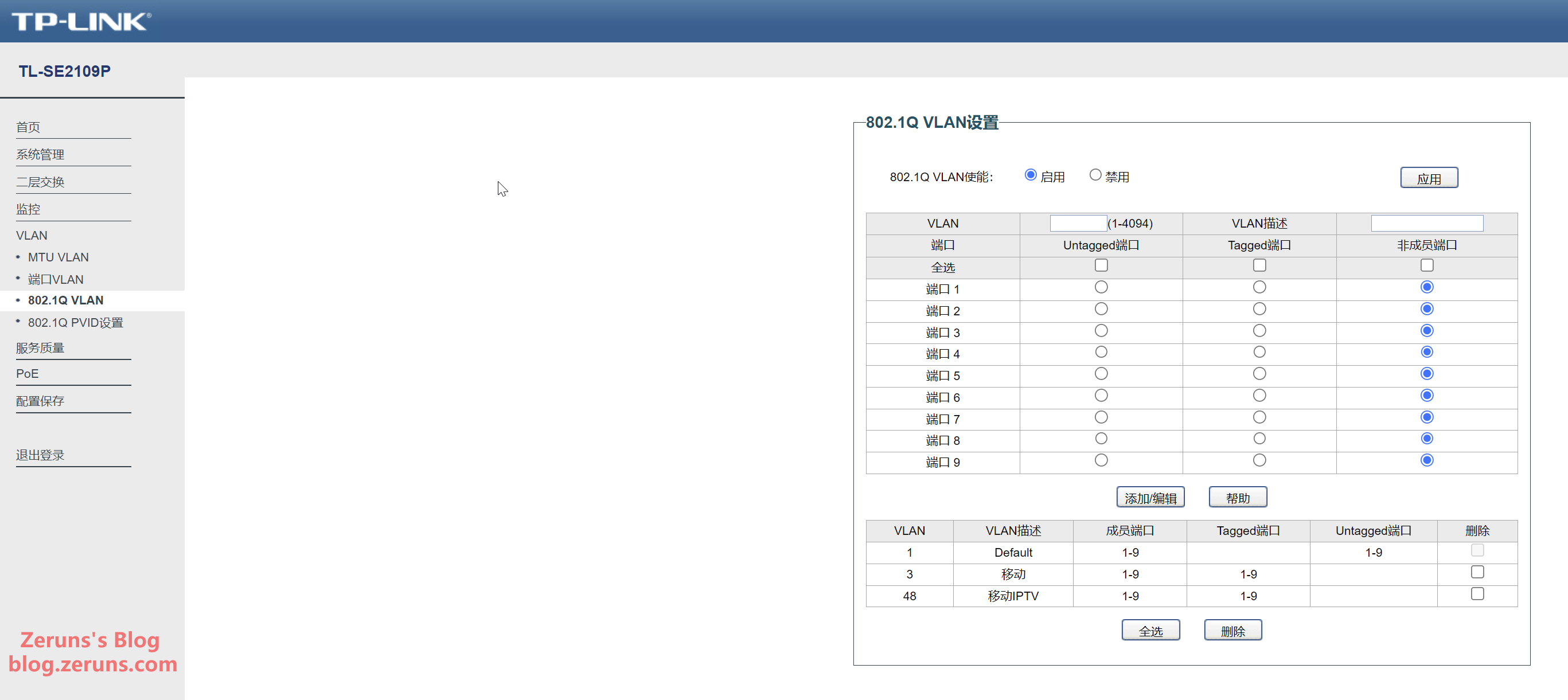This screenshot has height=700, width=1568.
Task: Check delete box for VLAN 48 移动IPTV
Action: (x=1477, y=593)
